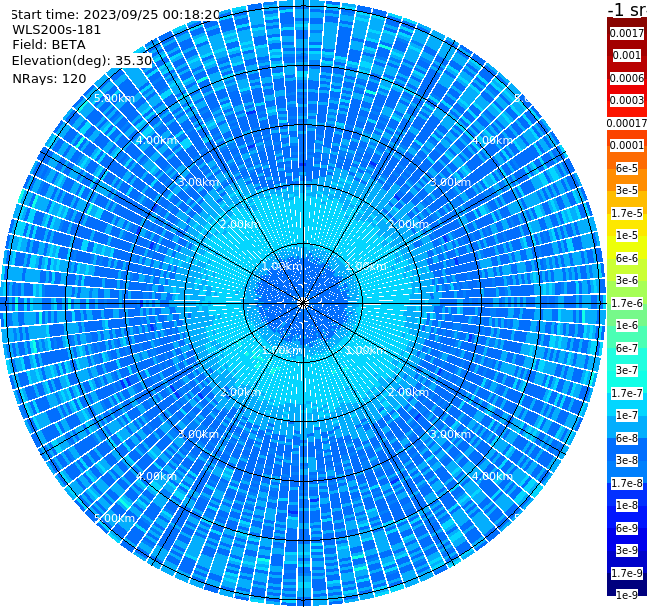
Task: Click the Start time text line
Action: [x=116, y=14]
